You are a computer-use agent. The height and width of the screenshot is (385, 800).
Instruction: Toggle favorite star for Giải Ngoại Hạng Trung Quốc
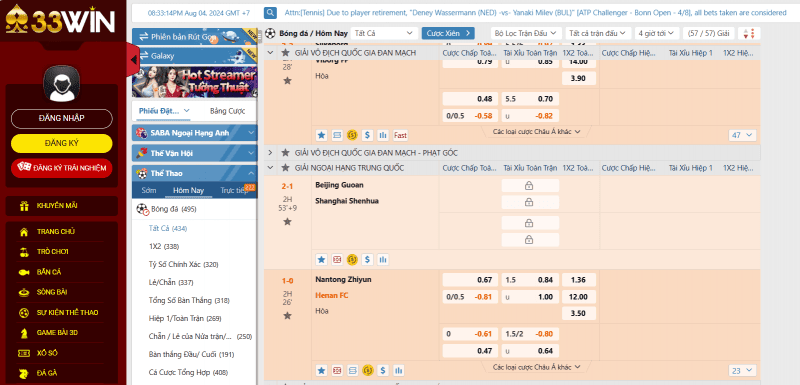click(x=286, y=168)
